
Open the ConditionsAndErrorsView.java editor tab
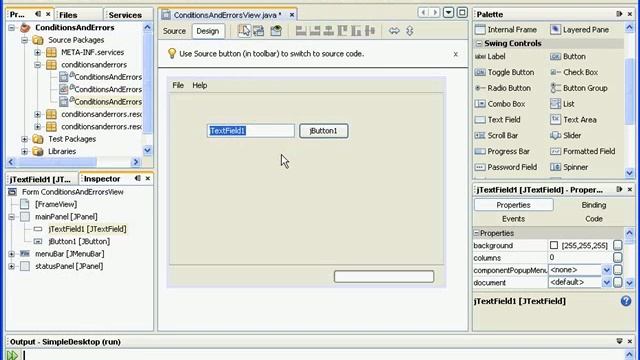tap(227, 15)
